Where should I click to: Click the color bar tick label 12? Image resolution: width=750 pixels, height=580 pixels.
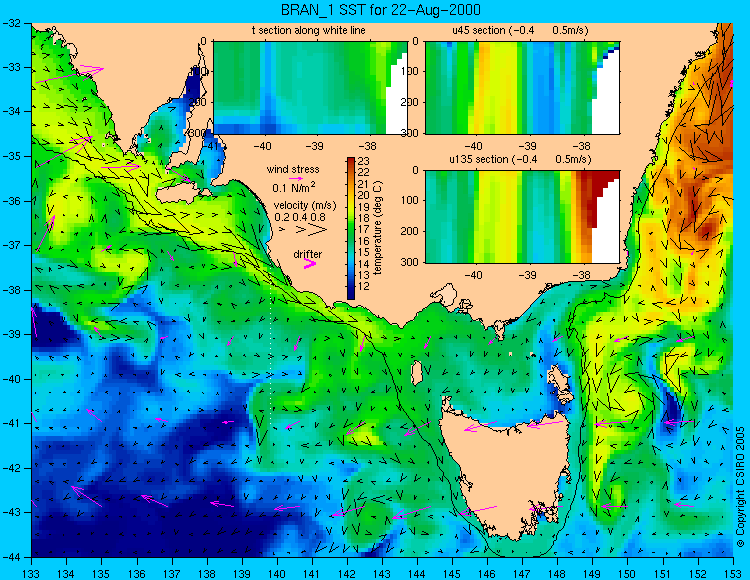coord(364,286)
